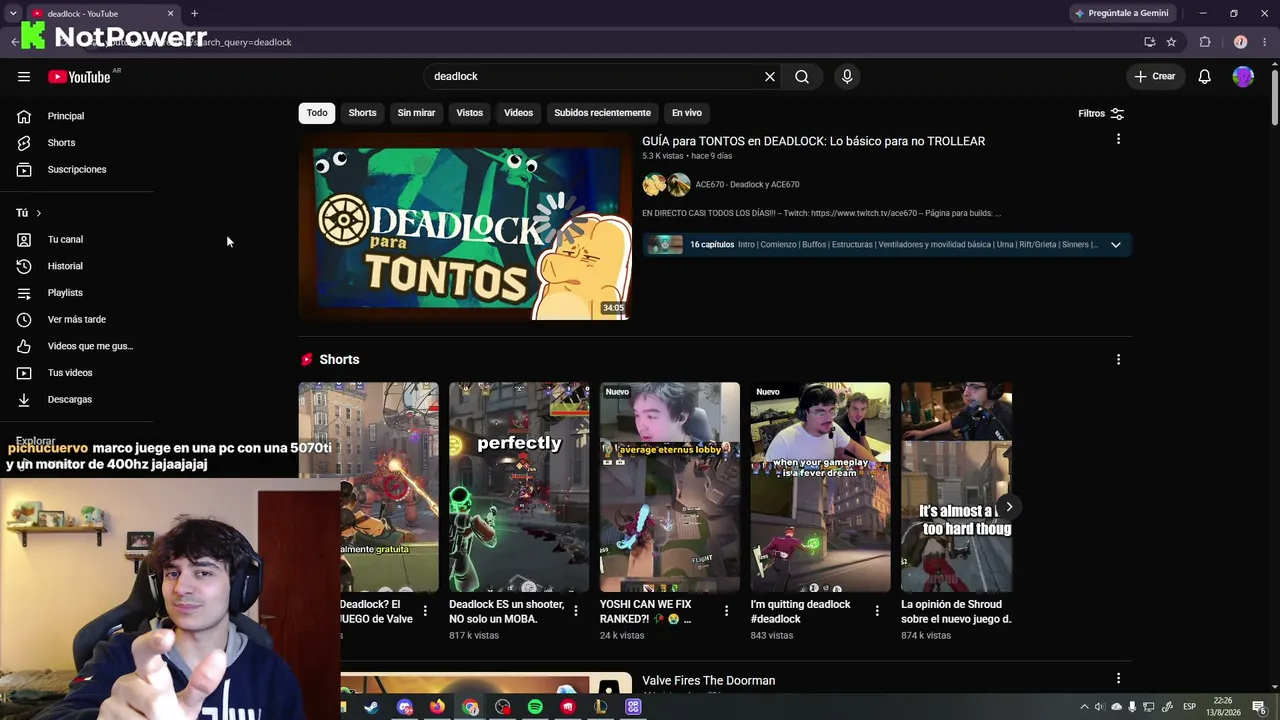Select the Vistos filter chip
The image size is (1280, 720).
pyautogui.click(x=470, y=113)
